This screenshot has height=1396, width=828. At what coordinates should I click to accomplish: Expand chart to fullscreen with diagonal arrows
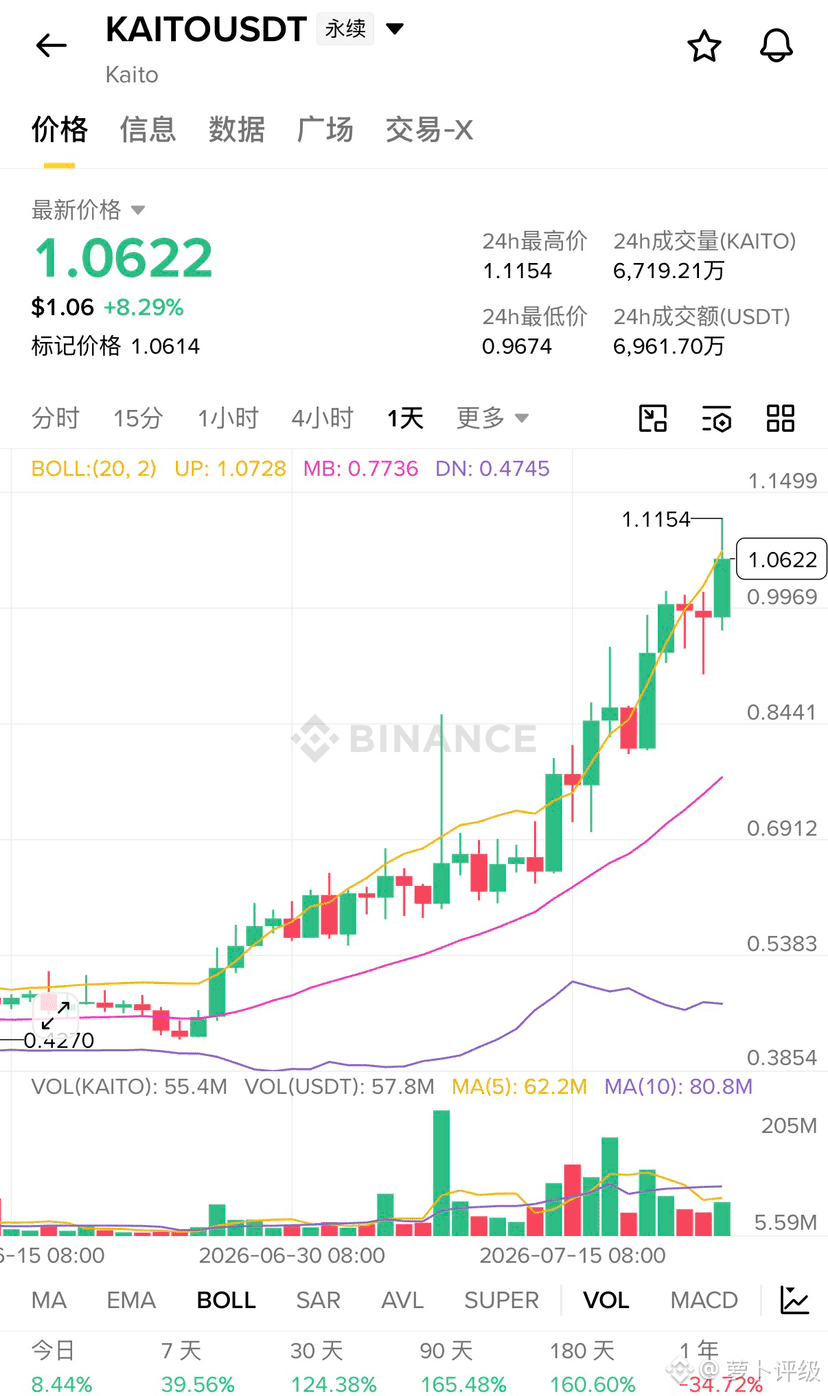point(55,1013)
